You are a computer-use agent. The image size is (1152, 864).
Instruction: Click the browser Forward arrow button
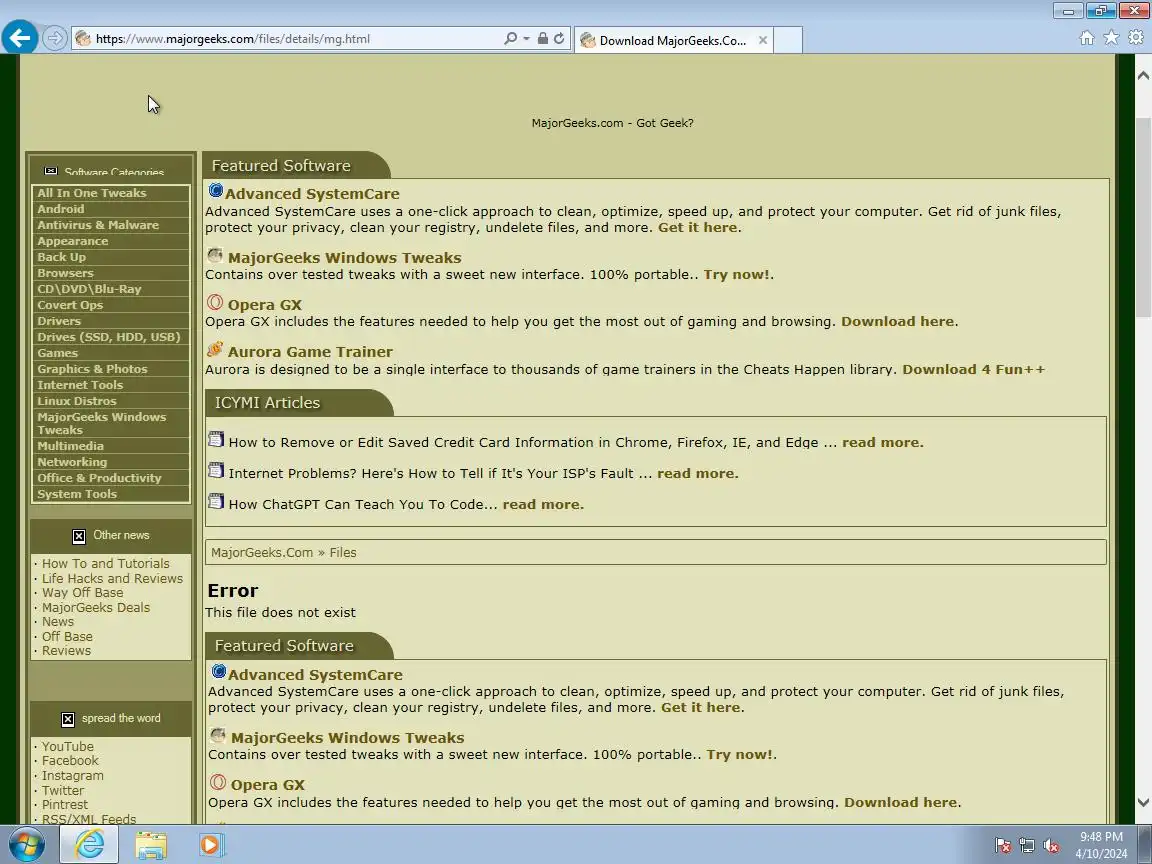pyautogui.click(x=54, y=38)
